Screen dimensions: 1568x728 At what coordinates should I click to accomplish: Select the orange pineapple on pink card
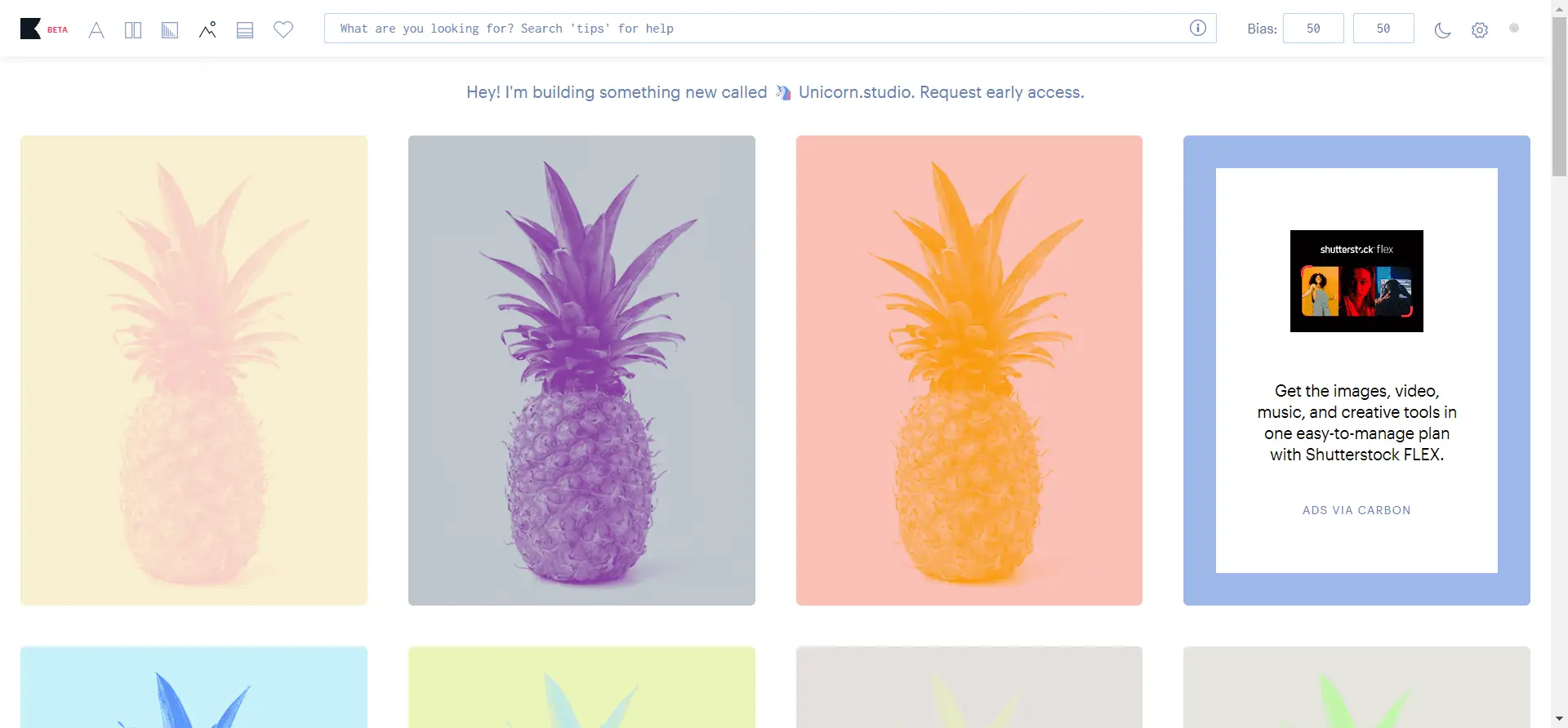tap(969, 371)
